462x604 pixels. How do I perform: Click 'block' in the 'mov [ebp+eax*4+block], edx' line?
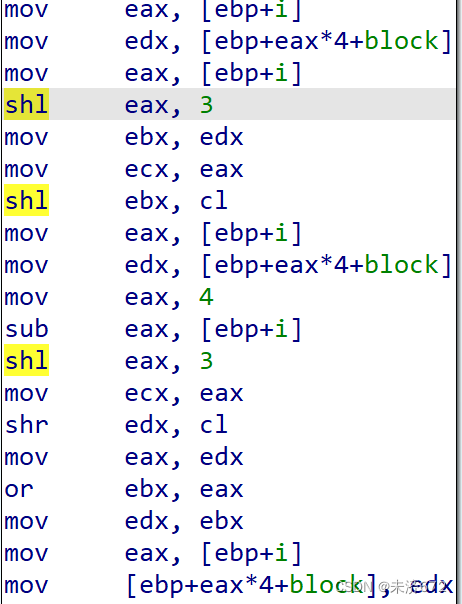click(326, 584)
